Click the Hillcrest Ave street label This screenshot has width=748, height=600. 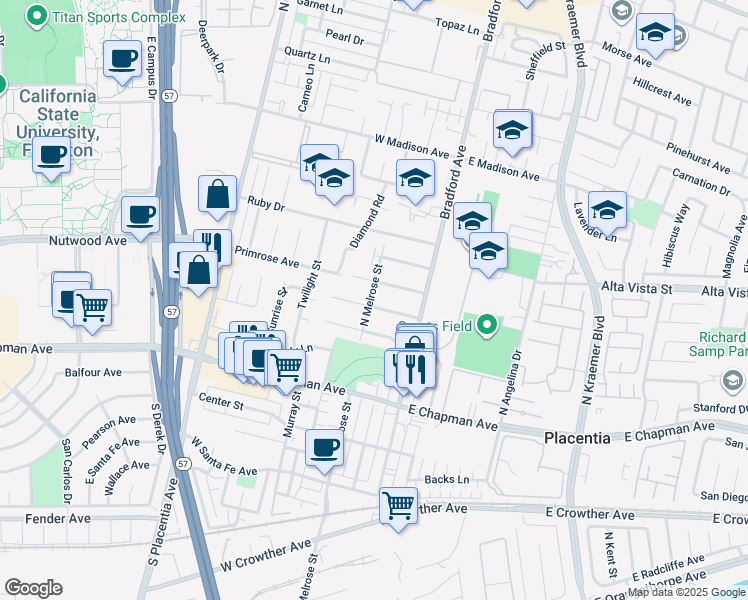point(662,91)
